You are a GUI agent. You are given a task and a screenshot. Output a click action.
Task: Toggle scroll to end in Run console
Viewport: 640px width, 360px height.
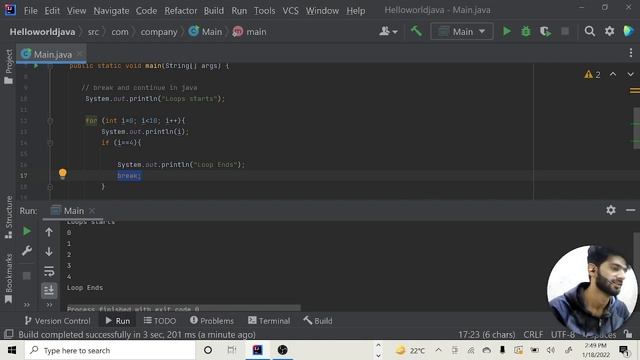click(49, 290)
